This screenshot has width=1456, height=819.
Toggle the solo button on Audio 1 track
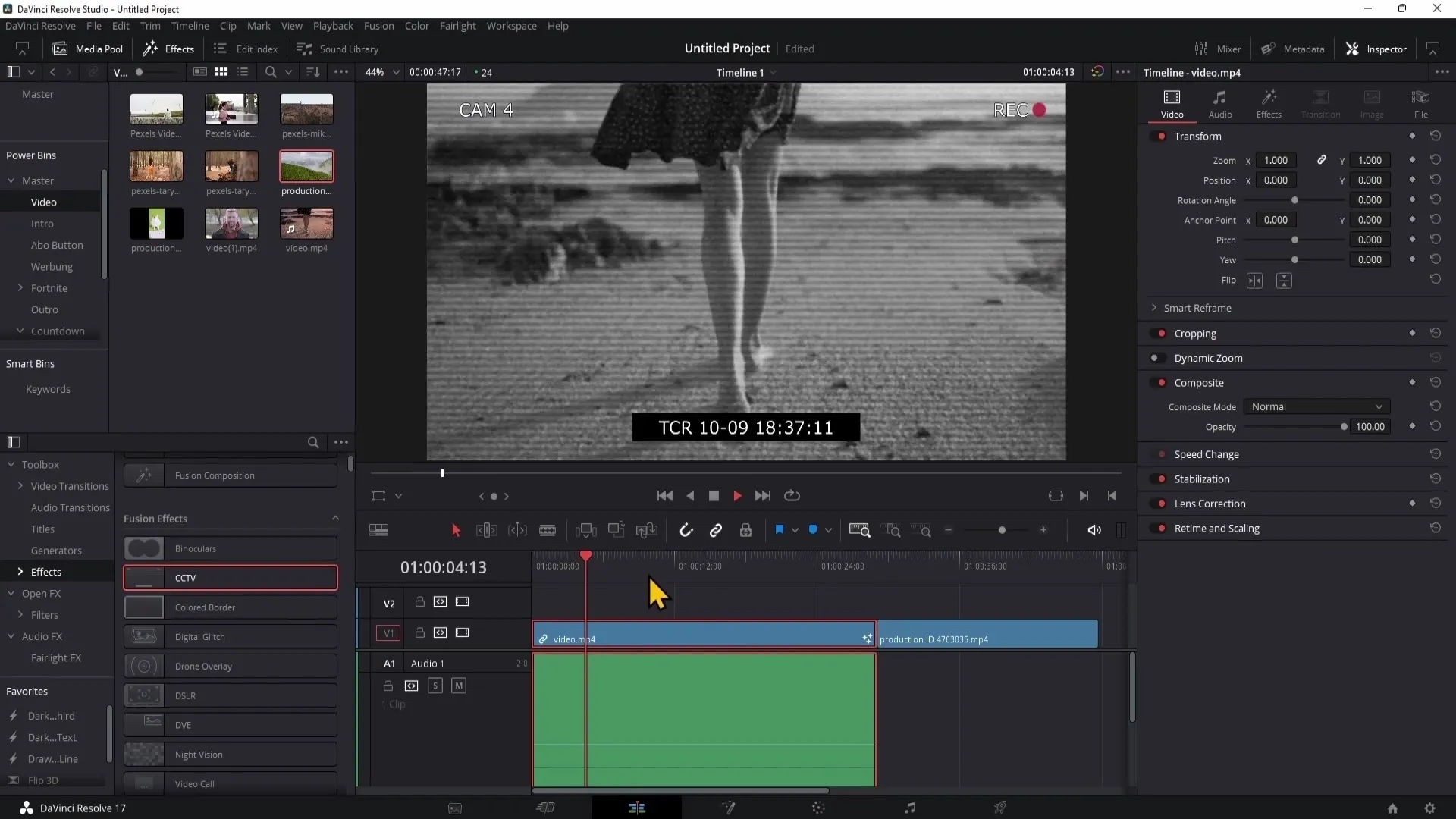[435, 686]
